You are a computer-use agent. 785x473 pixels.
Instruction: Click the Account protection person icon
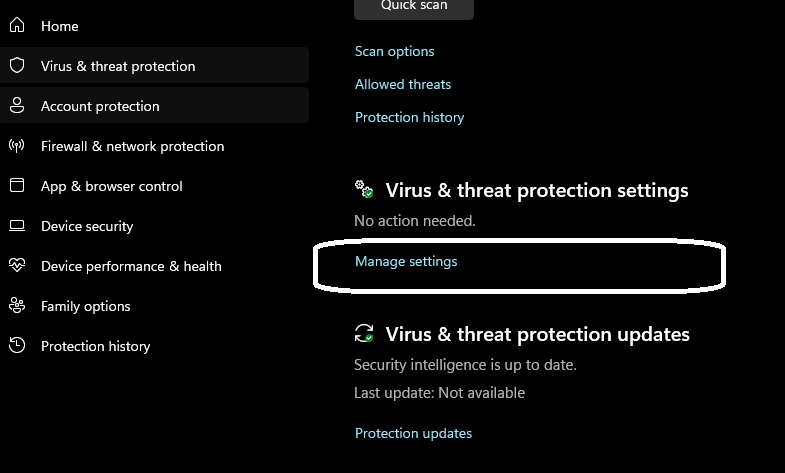click(x=16, y=106)
